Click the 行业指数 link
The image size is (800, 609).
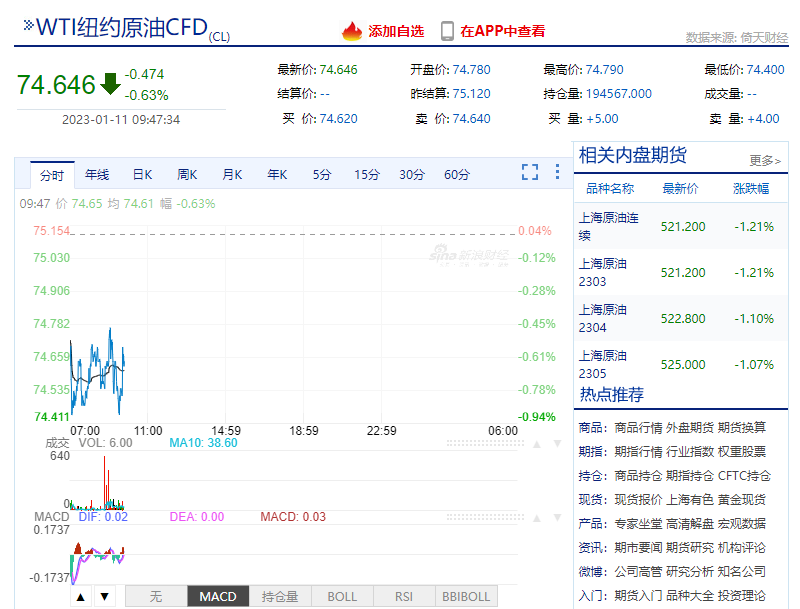pos(690,451)
